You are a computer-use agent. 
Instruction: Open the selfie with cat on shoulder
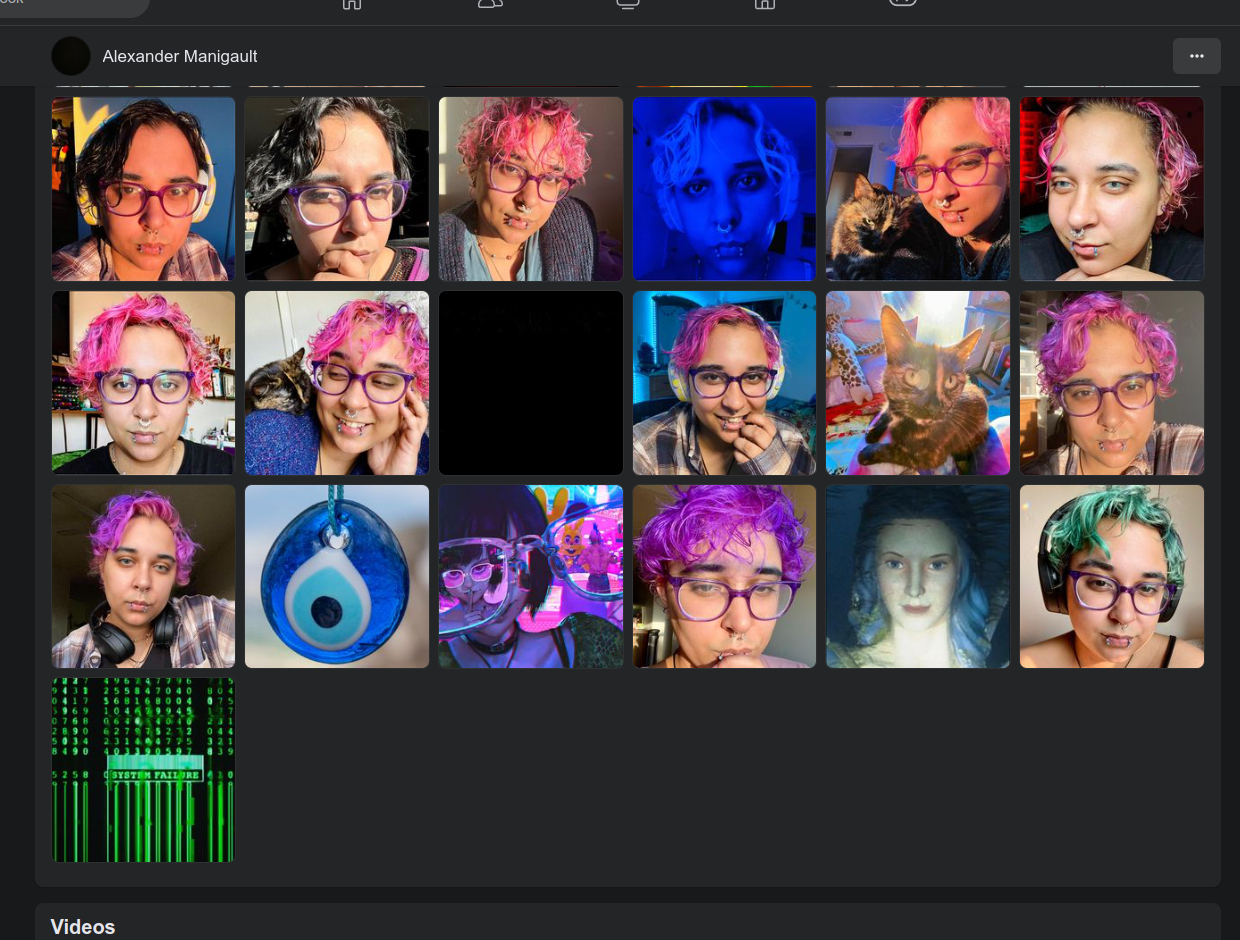(x=337, y=383)
